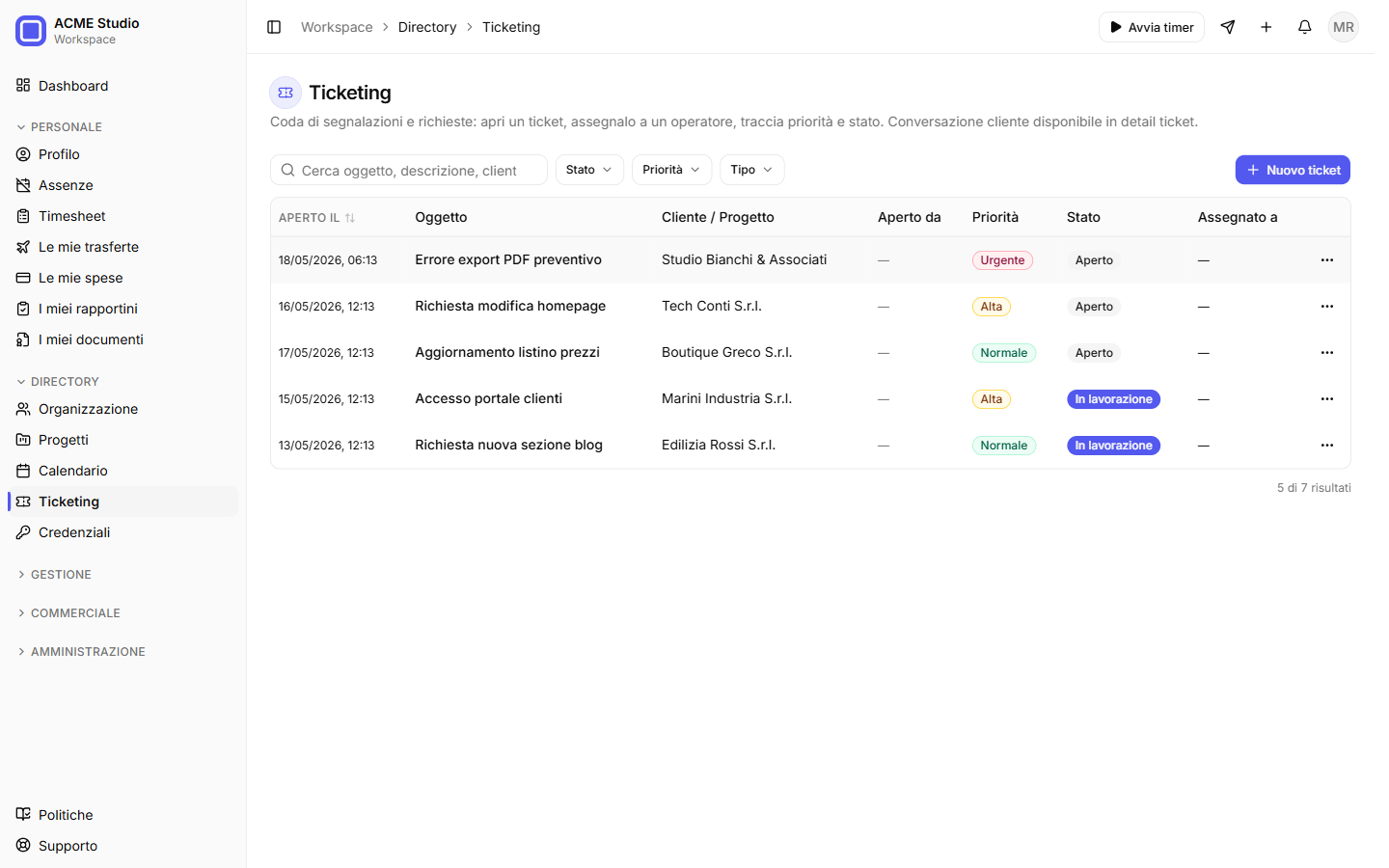1389x868 pixels.
Task: Toggle the sidebar panel icon
Action: point(274,27)
